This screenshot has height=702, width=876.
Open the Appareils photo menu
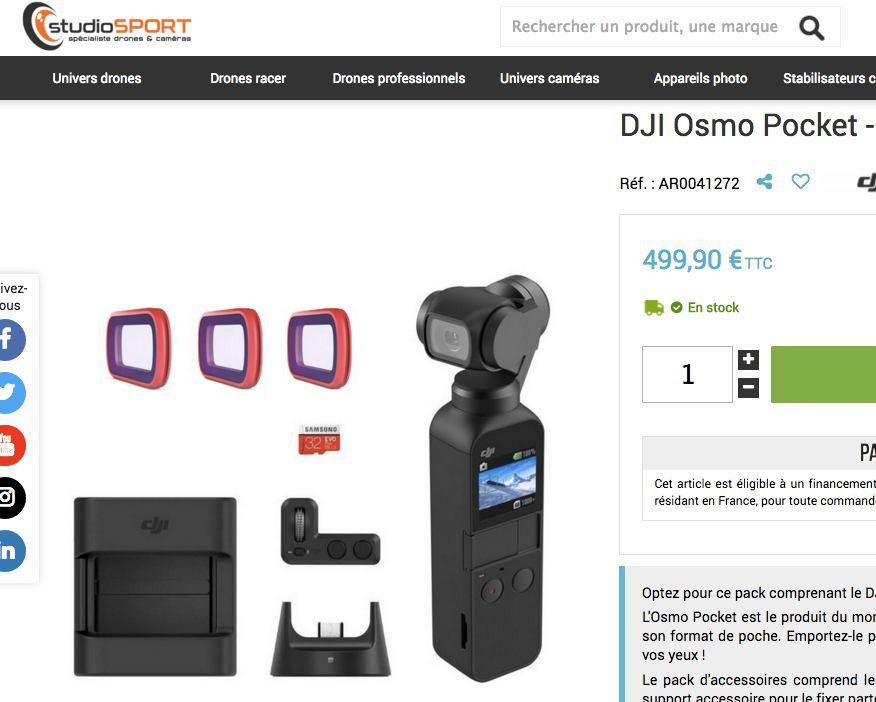coord(701,78)
